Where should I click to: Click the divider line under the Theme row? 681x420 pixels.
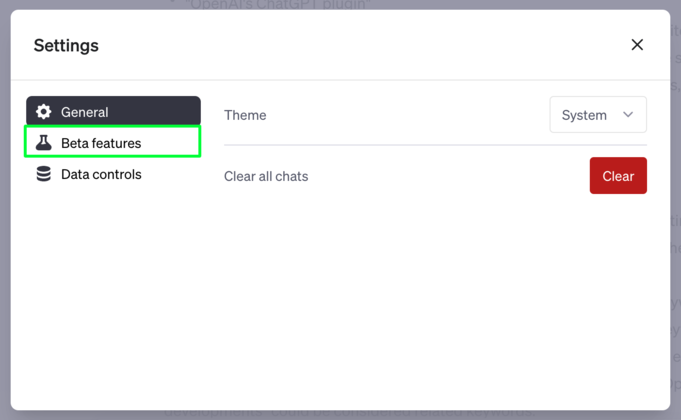(435, 145)
